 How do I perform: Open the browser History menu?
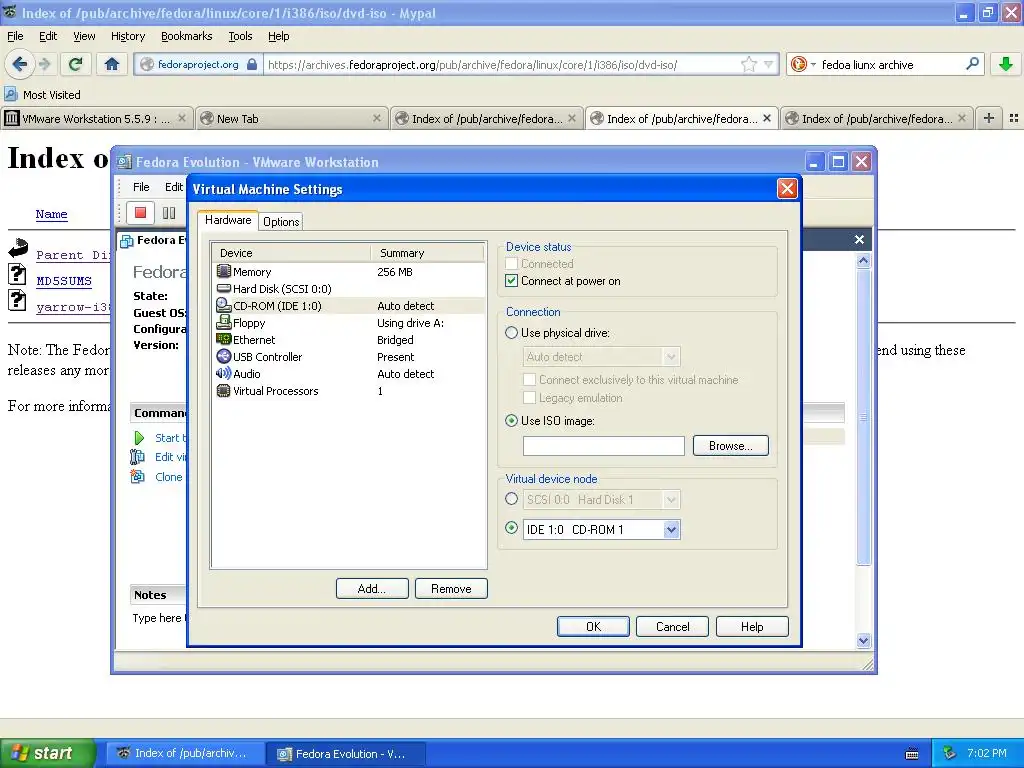click(127, 36)
